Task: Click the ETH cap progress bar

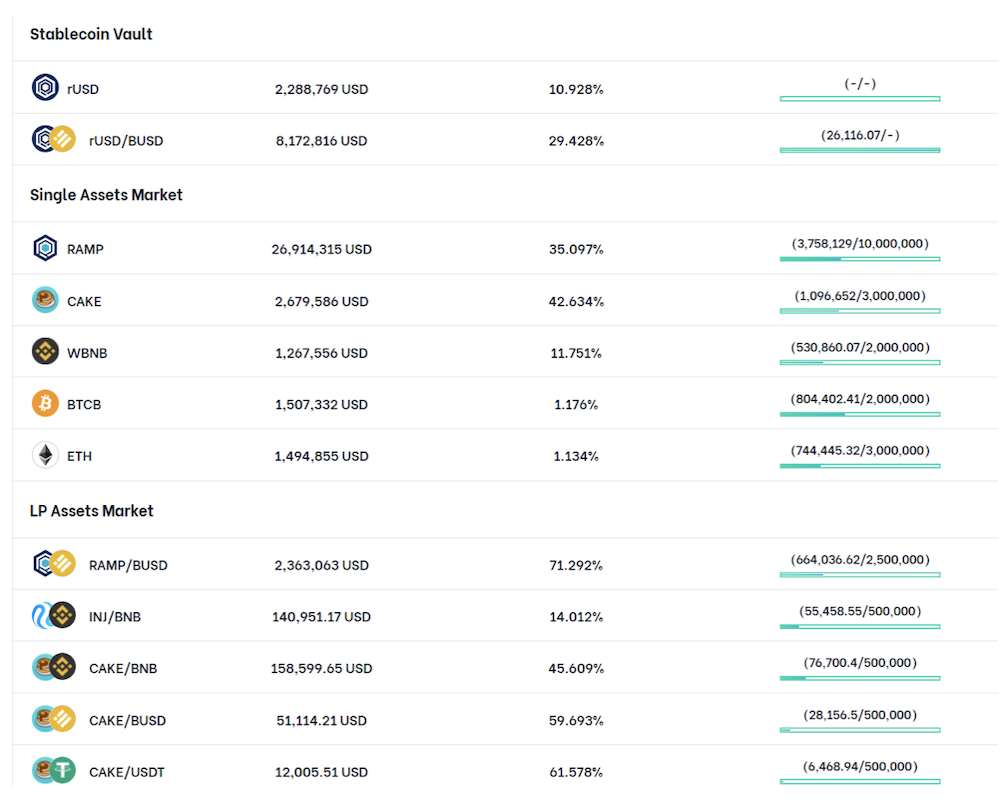Action: point(860,466)
